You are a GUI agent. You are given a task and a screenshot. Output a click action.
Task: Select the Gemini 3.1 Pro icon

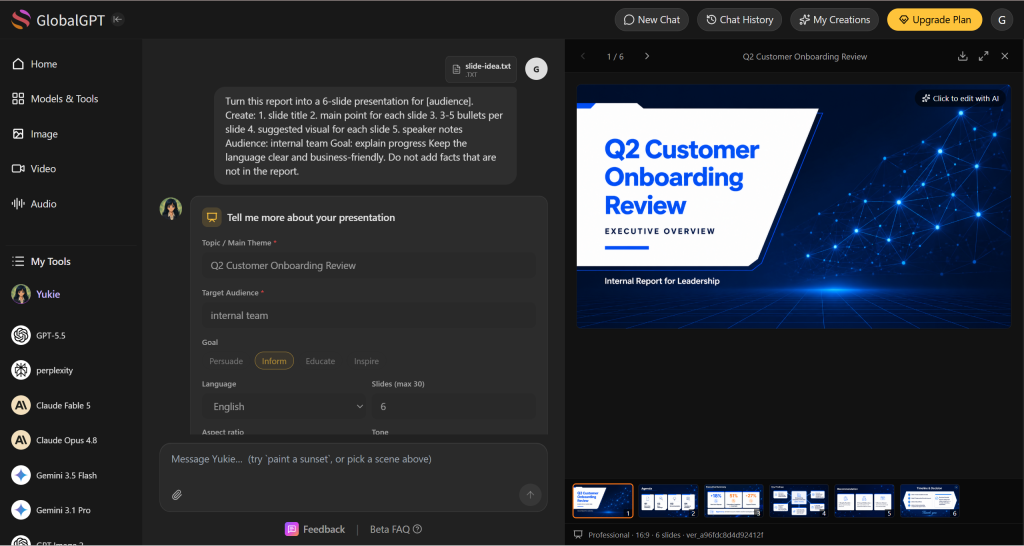(x=21, y=510)
